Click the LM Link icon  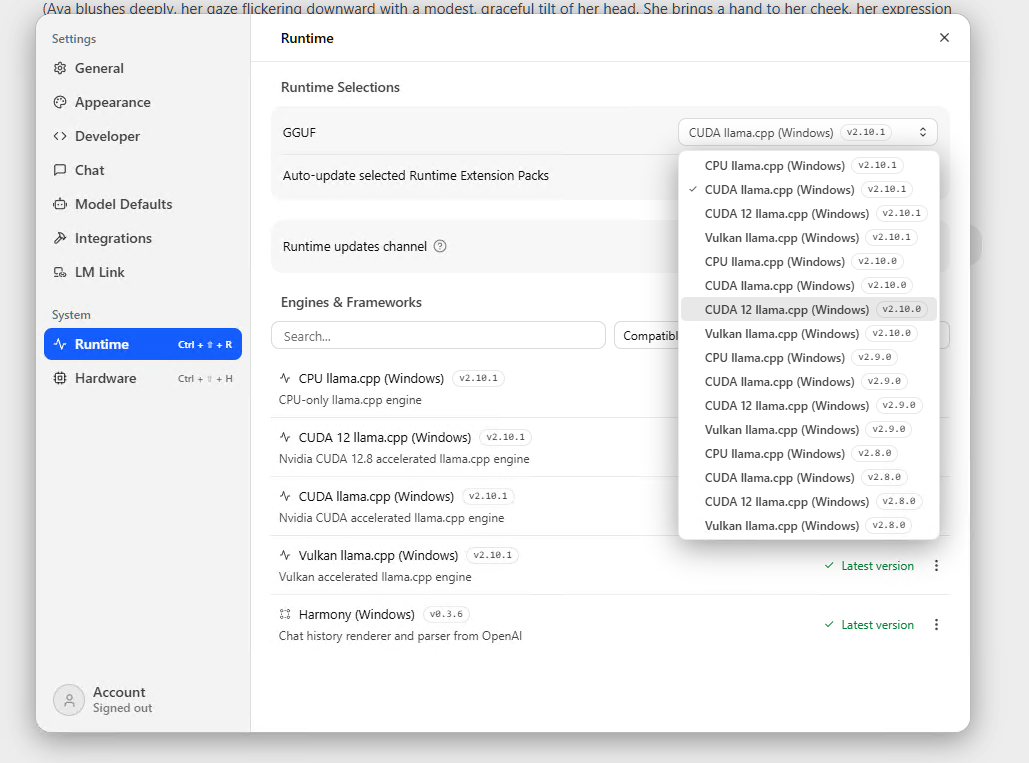tap(60, 272)
